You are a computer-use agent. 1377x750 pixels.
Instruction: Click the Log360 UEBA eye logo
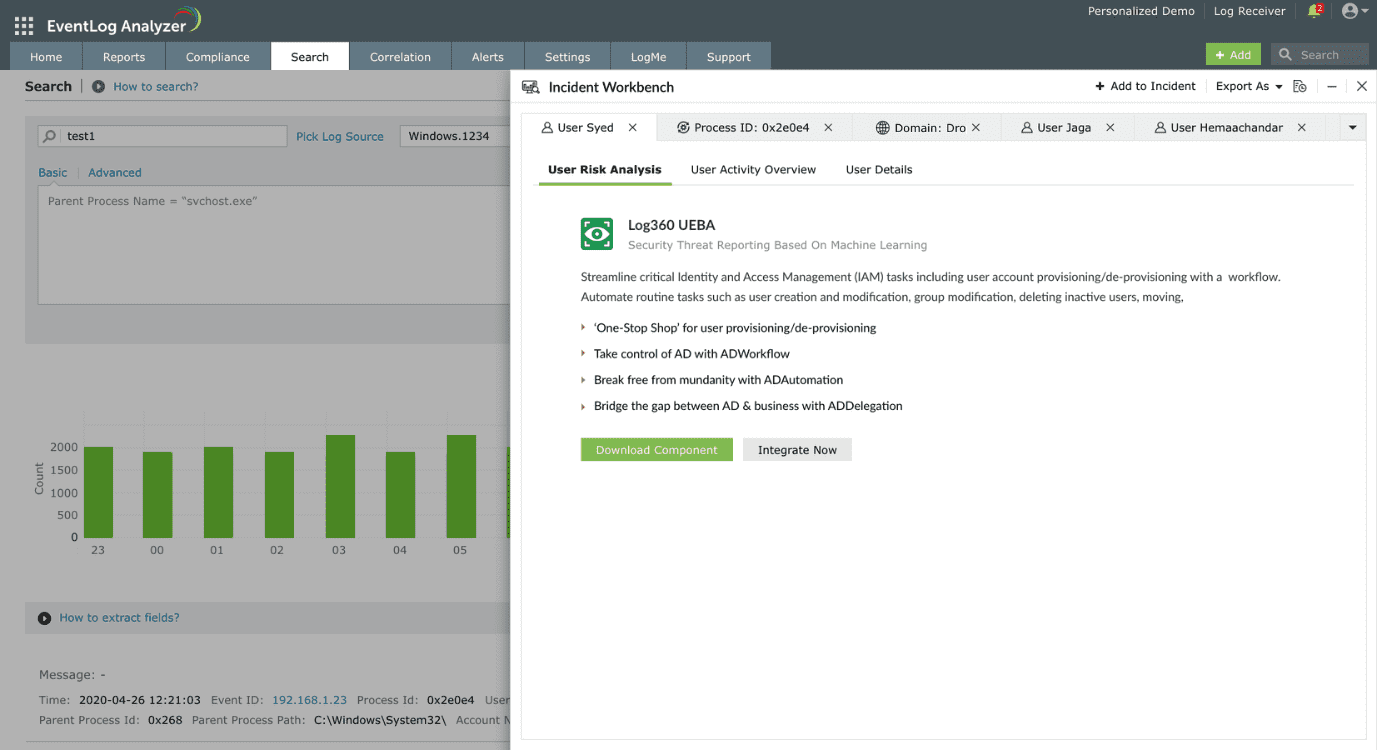coord(597,234)
